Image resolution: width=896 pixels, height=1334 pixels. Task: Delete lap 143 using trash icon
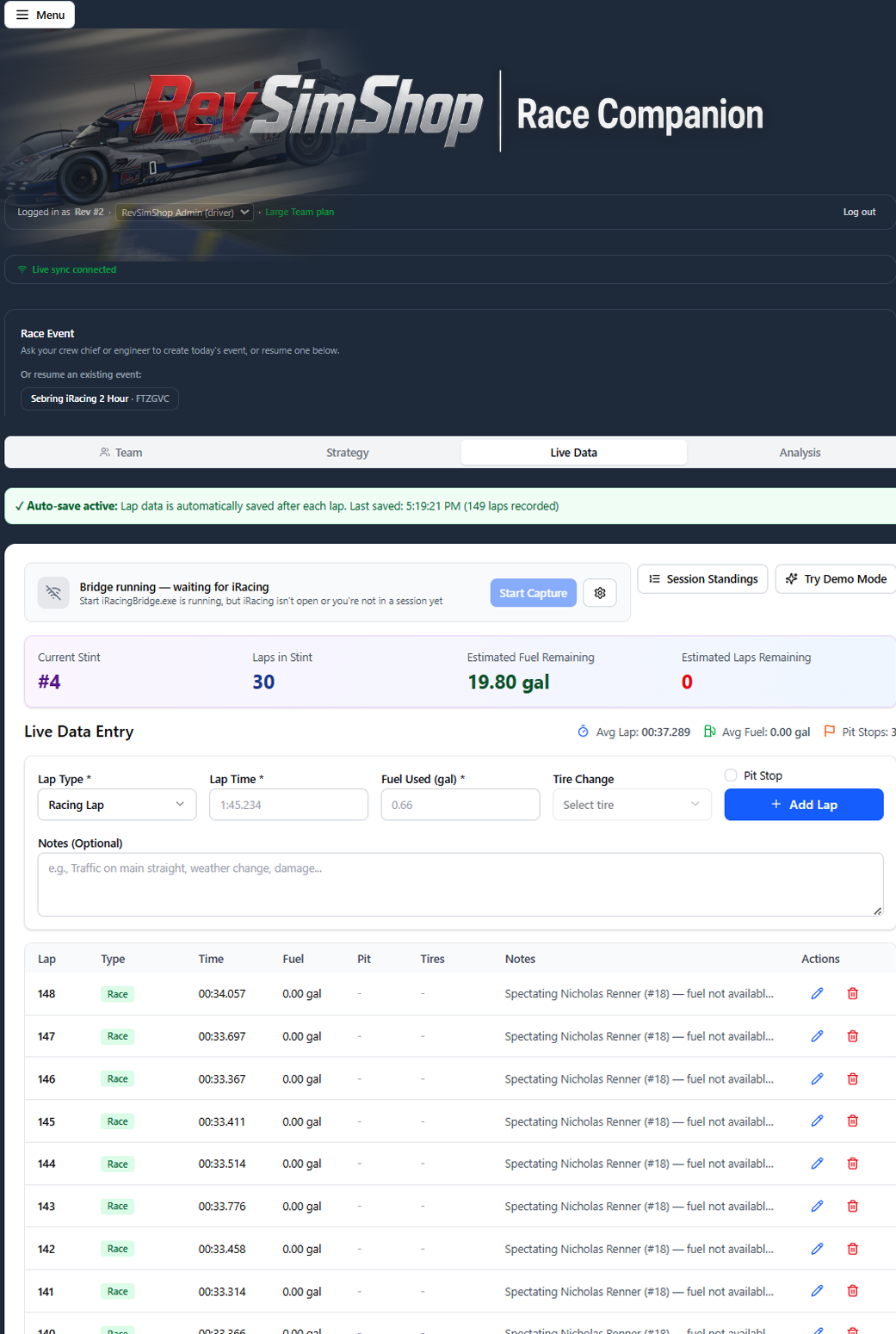[852, 1206]
